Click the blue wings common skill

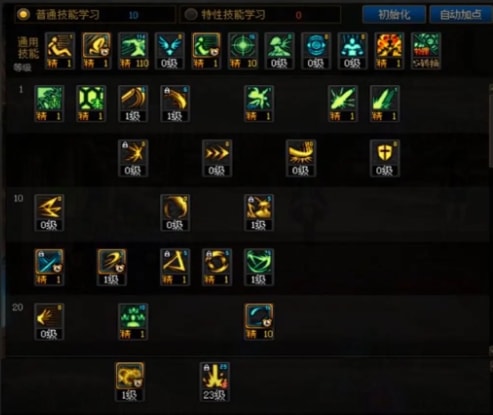(x=170, y=51)
